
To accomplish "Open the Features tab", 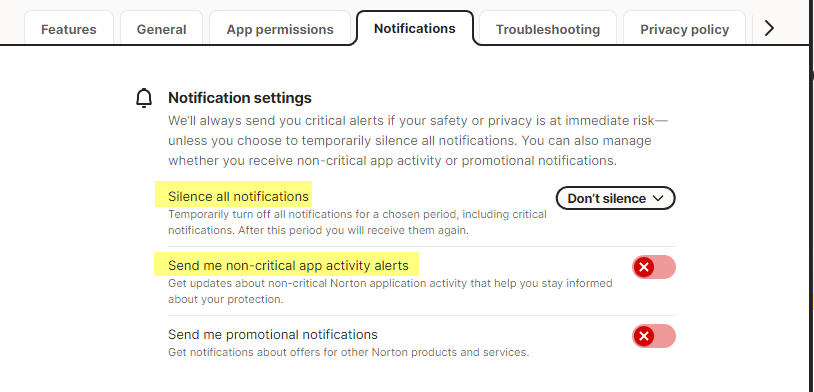I will [x=69, y=29].
